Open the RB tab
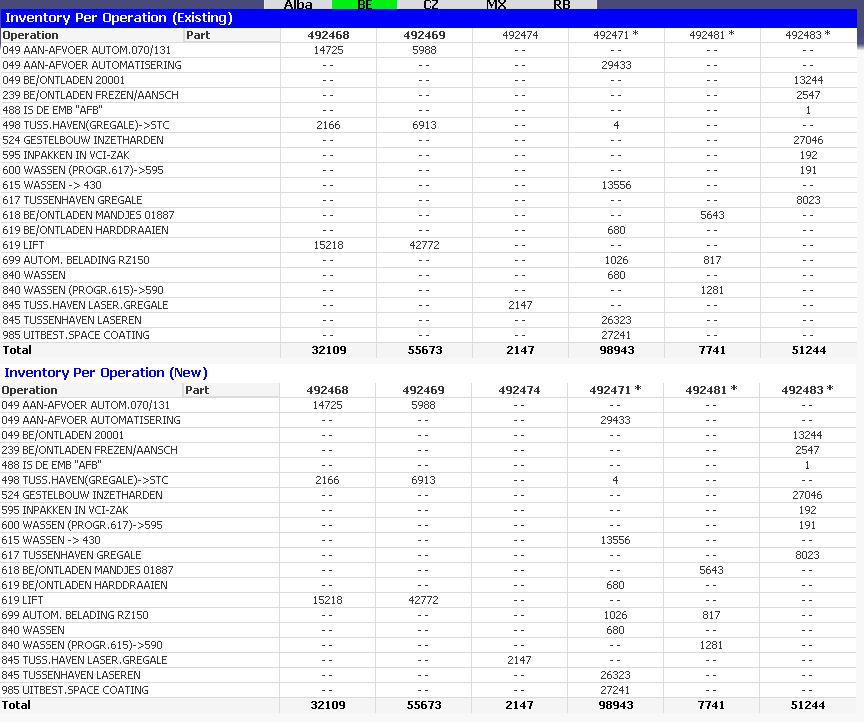The image size is (864, 722). 563,4
